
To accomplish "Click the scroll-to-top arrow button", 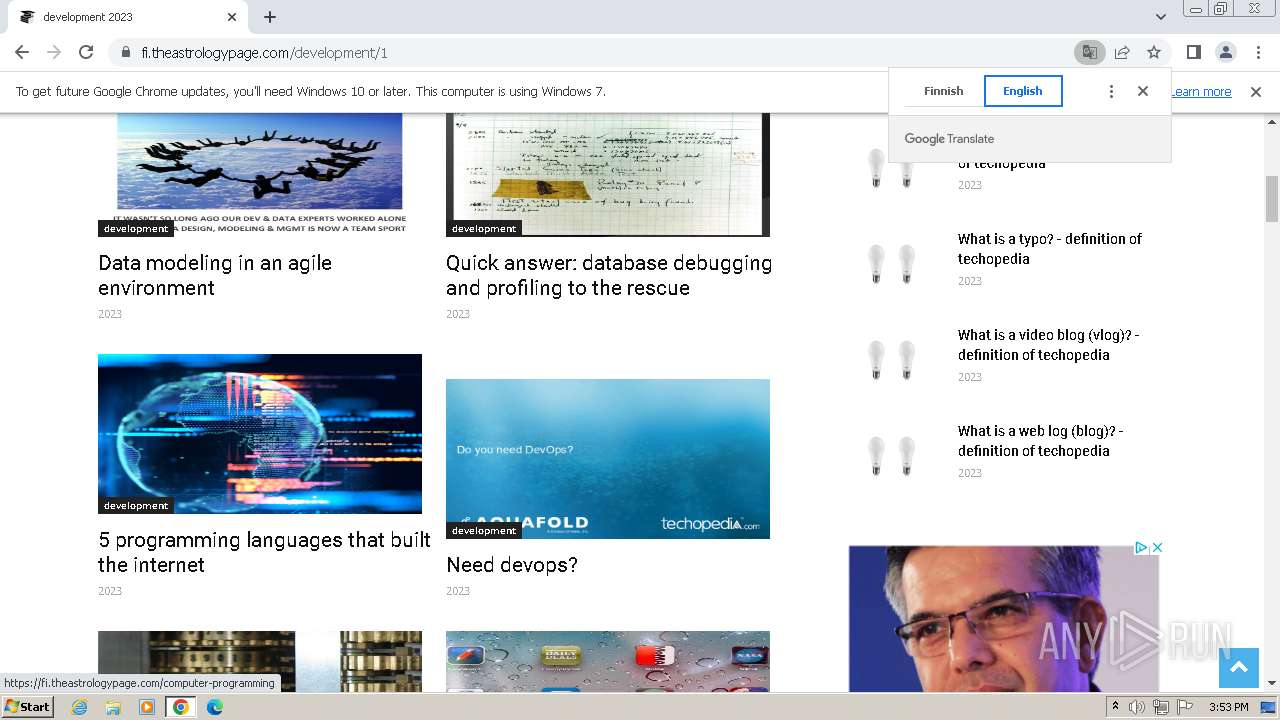I will [1238, 668].
